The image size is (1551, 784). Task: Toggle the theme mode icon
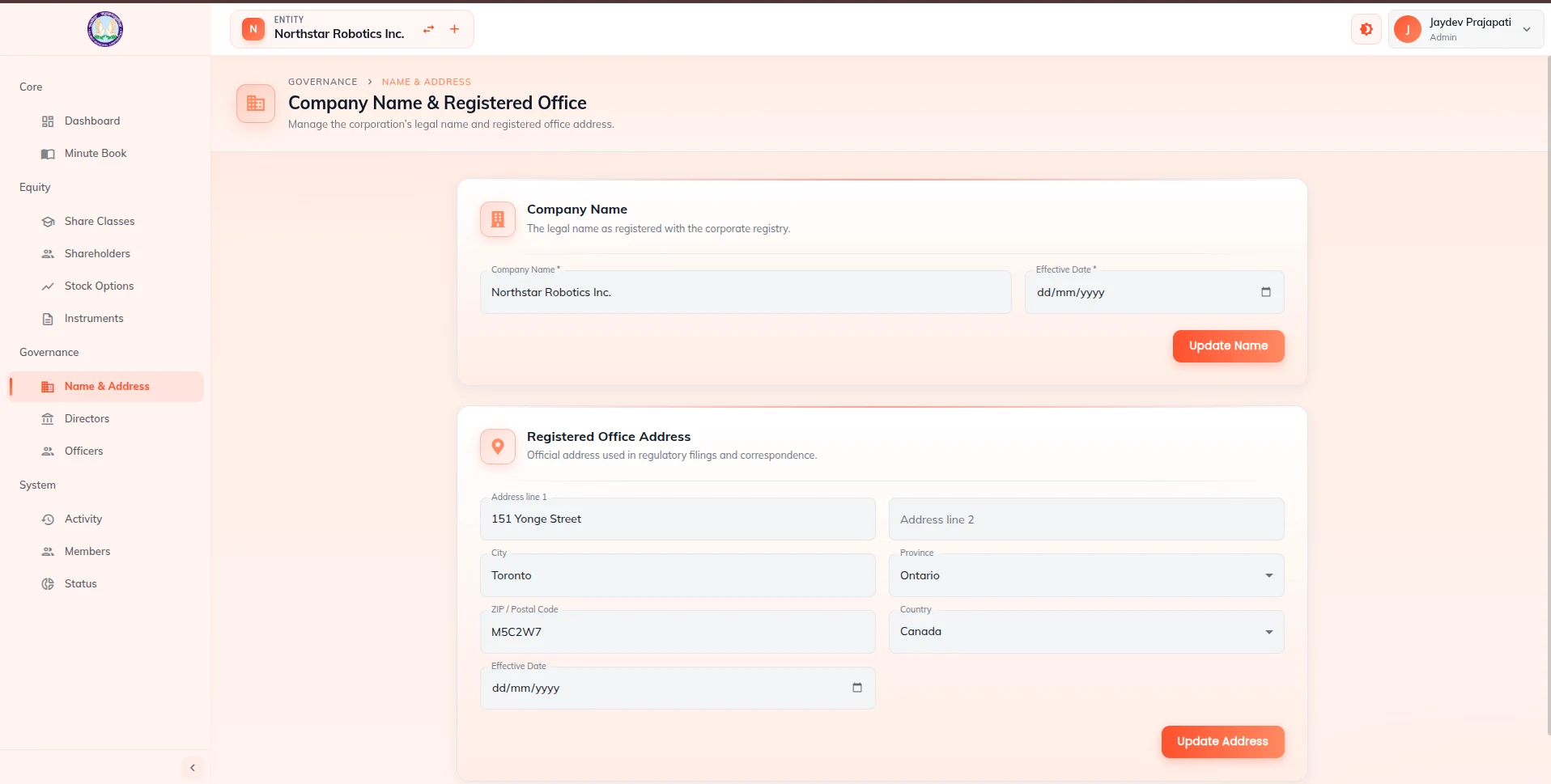click(1366, 30)
